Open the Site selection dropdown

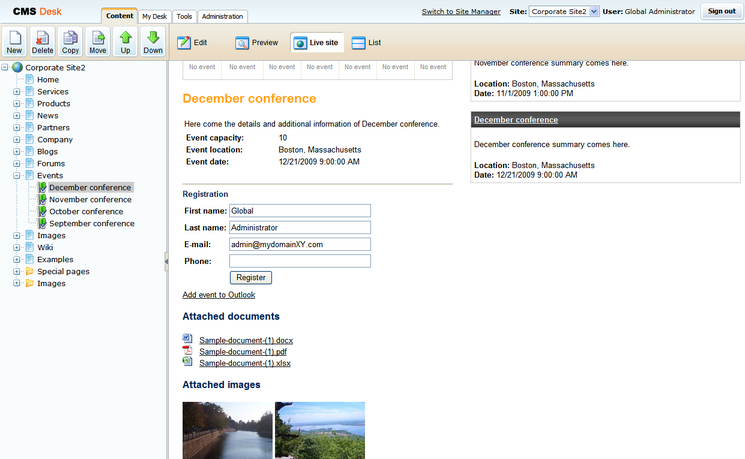click(565, 11)
